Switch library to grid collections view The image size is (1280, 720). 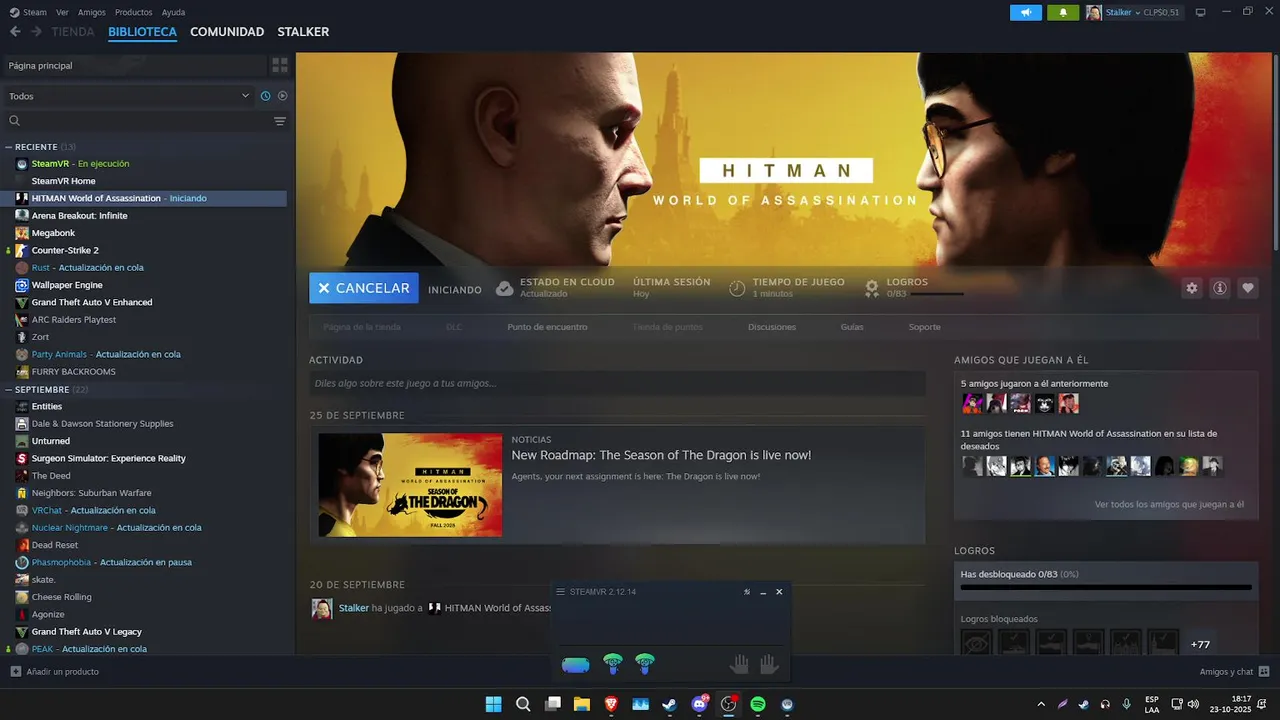pyautogui.click(x=280, y=65)
